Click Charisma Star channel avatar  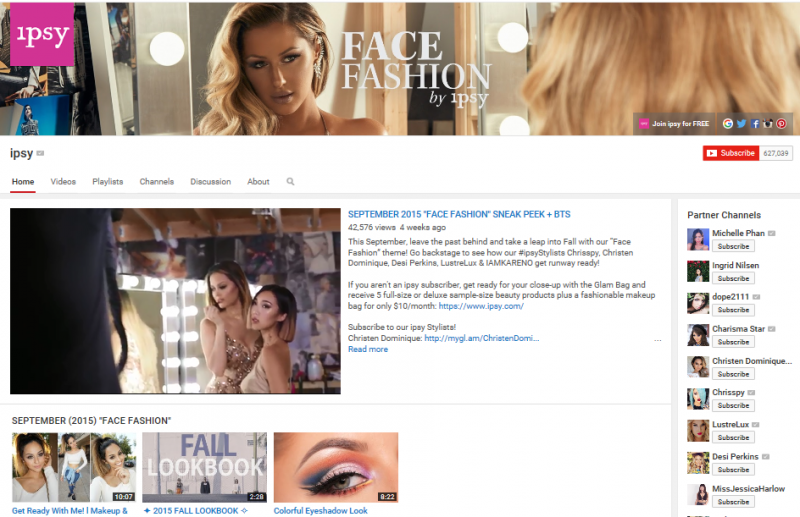[697, 335]
